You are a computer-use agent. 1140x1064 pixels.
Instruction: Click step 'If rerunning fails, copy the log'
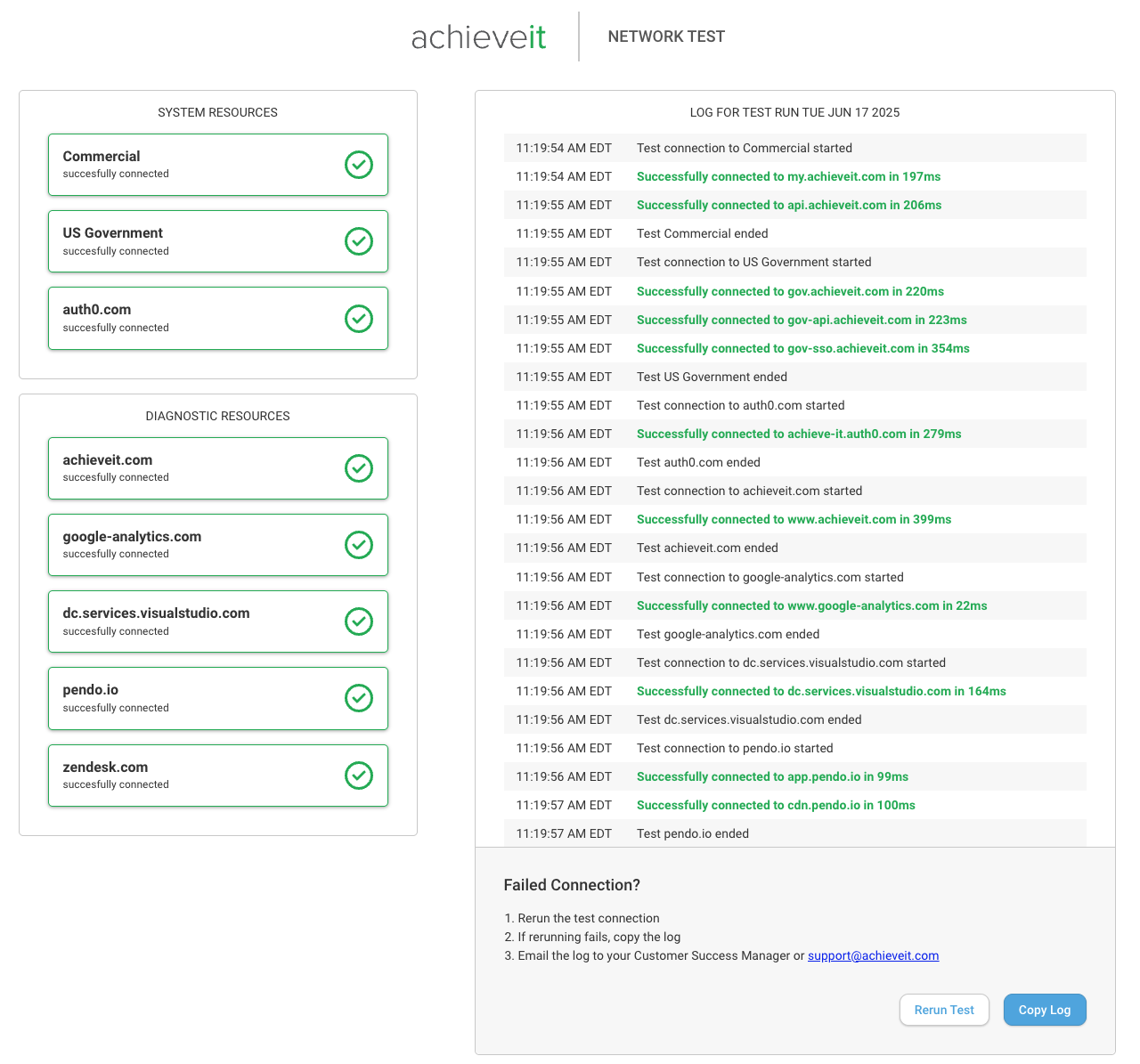(599, 937)
